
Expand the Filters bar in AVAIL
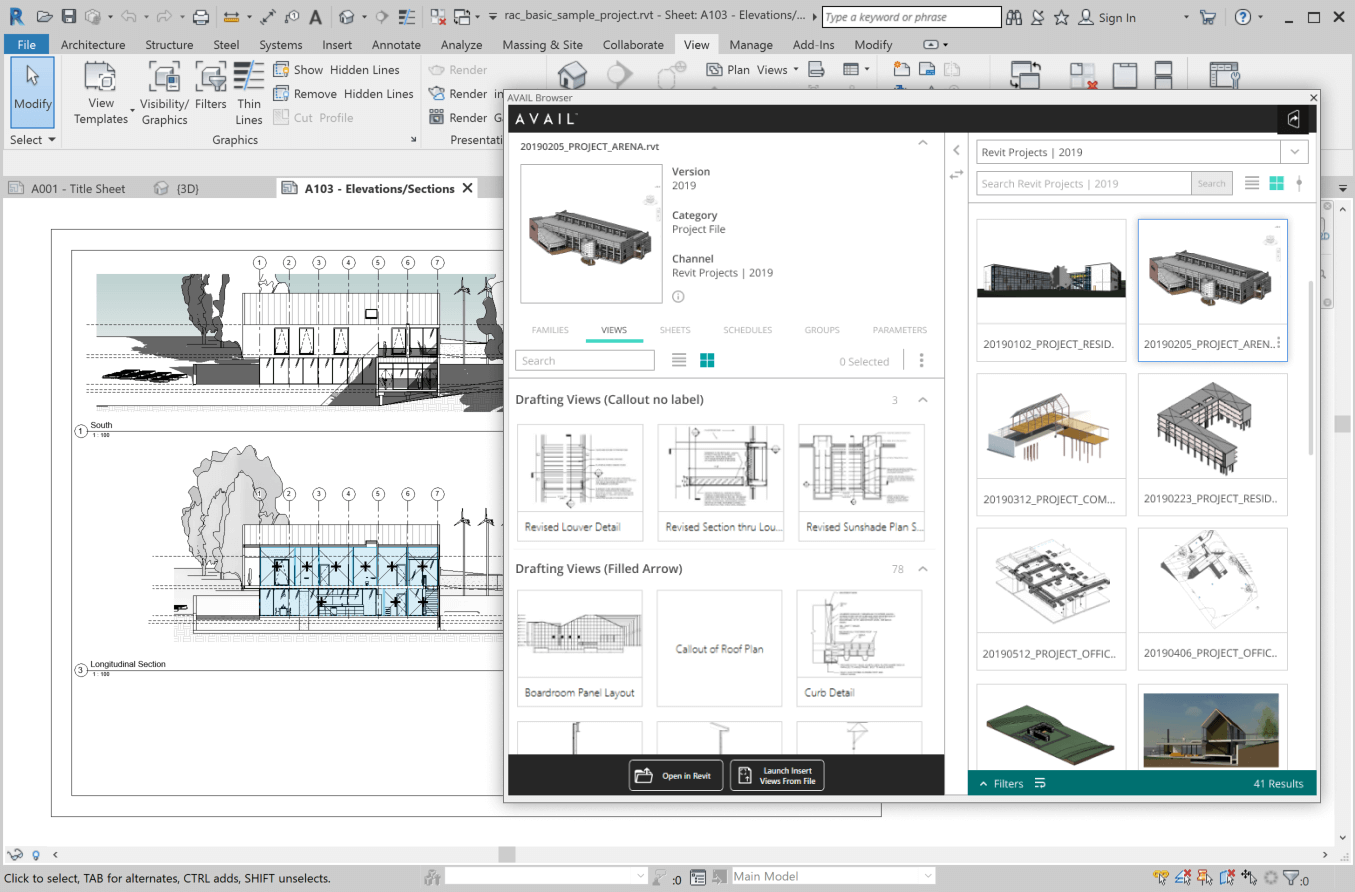(x=1001, y=784)
